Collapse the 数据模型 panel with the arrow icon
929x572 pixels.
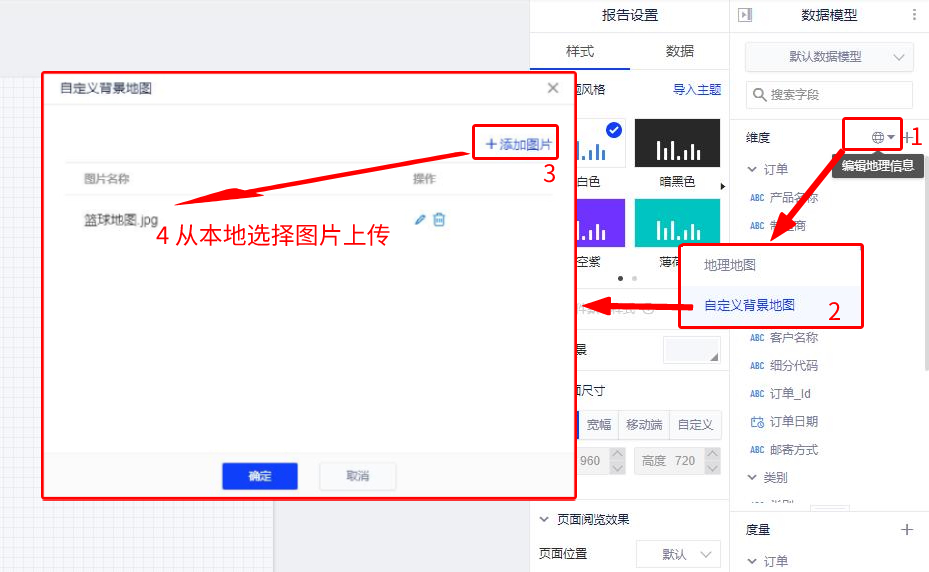click(x=745, y=15)
